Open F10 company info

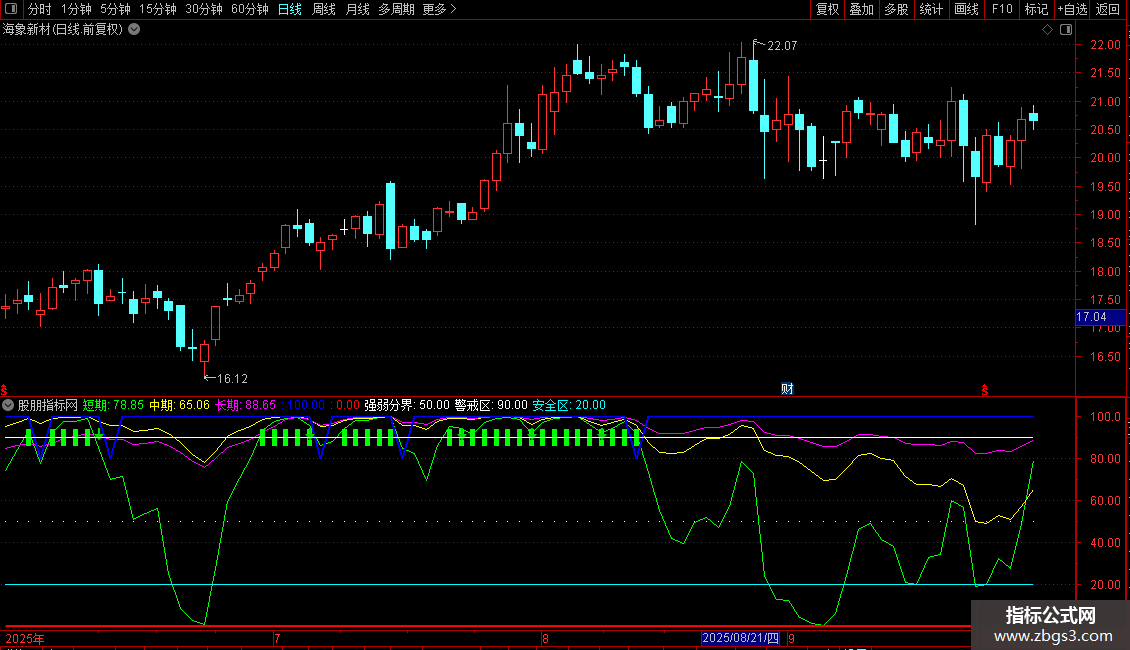coord(1002,9)
